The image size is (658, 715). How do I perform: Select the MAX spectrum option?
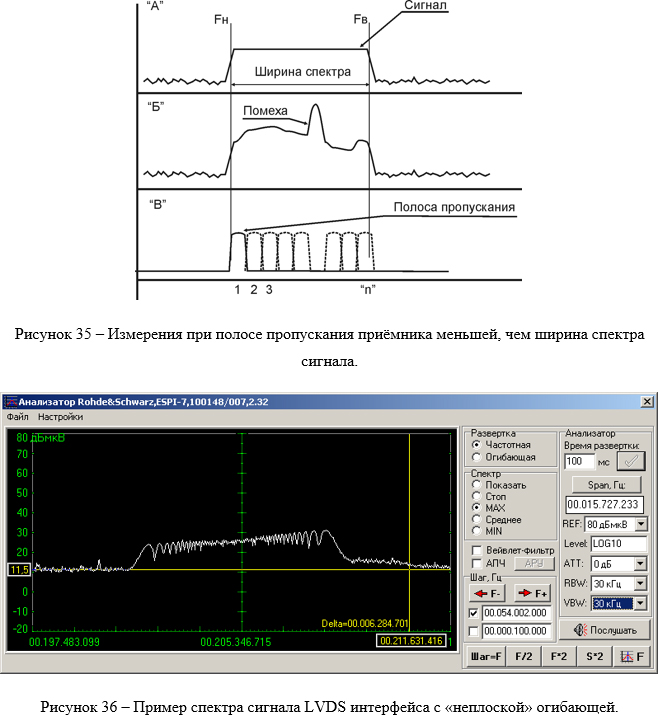(477, 508)
